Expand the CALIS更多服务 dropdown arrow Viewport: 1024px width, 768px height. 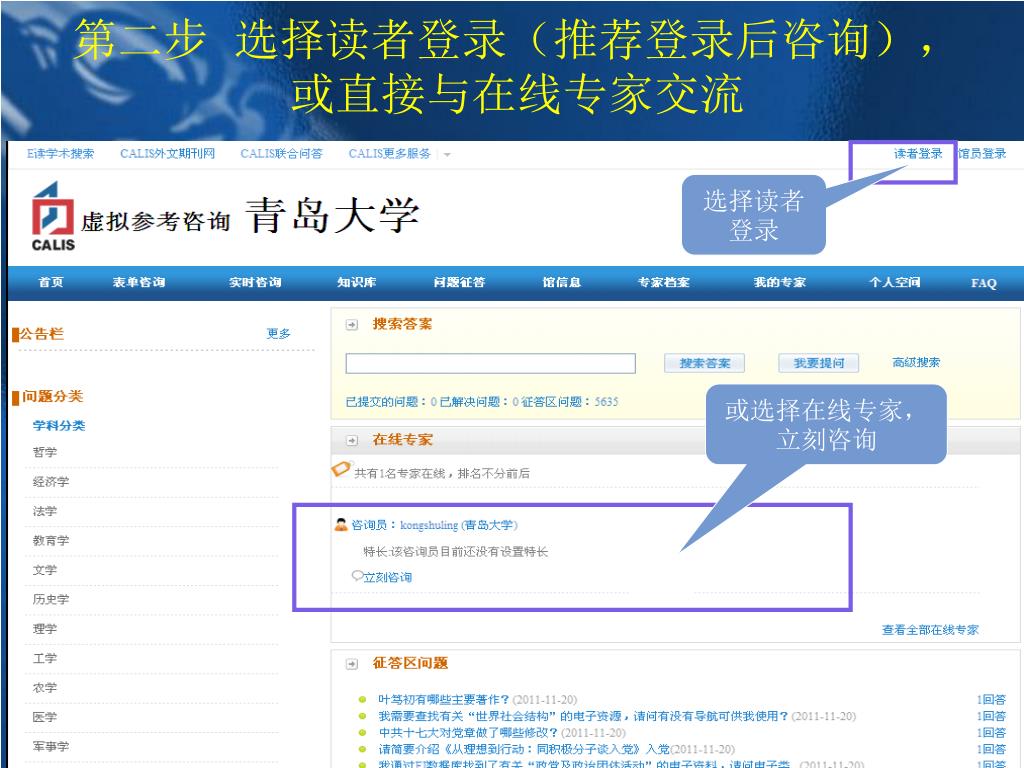447,155
